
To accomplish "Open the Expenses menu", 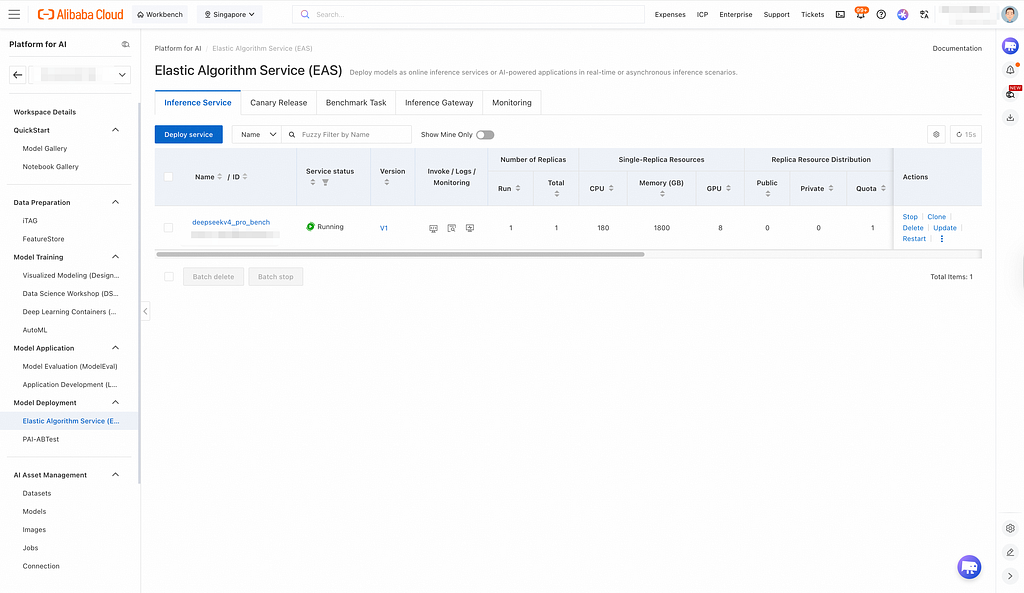I will coord(670,14).
